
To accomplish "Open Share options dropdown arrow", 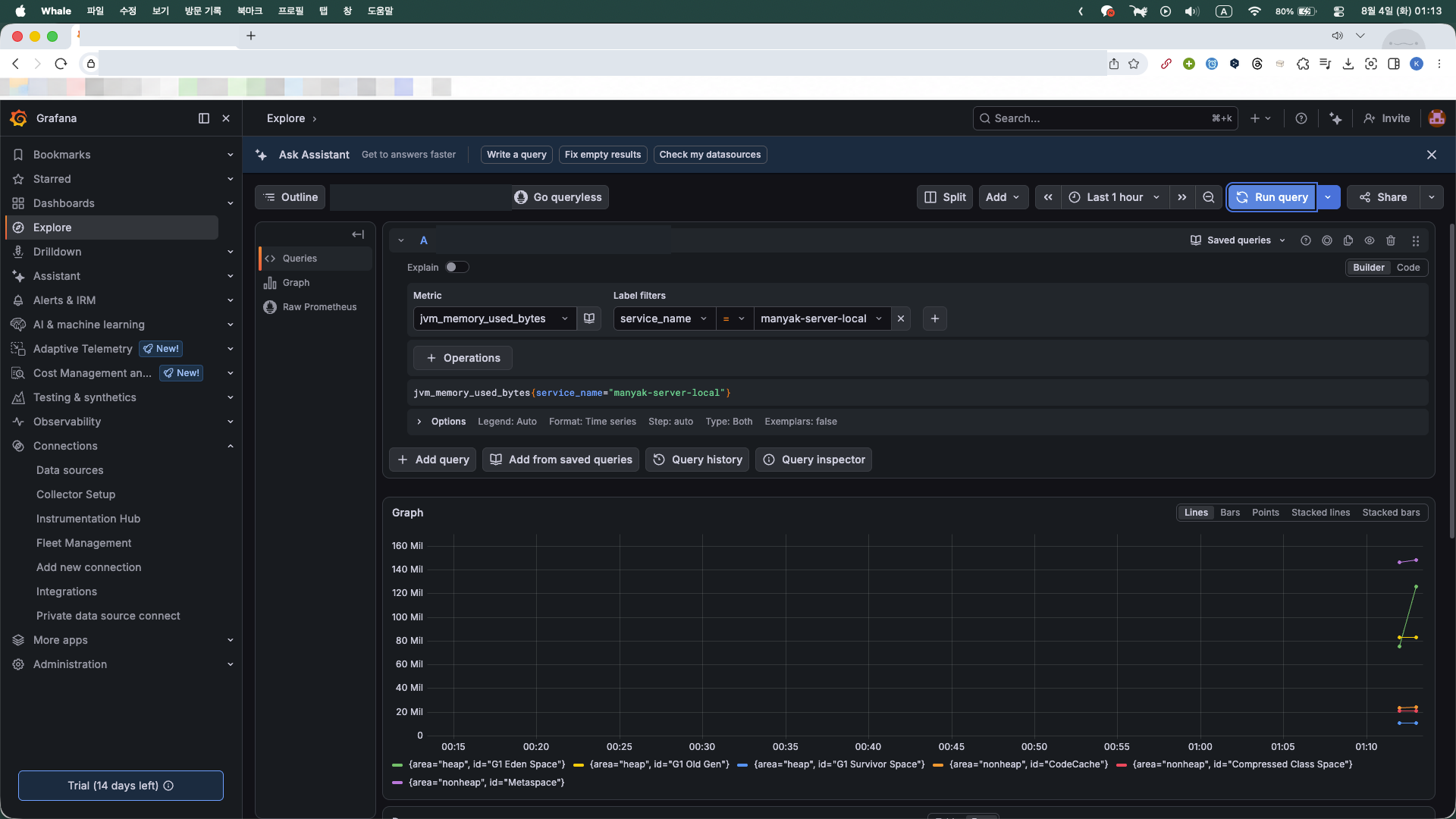I will (1432, 197).
